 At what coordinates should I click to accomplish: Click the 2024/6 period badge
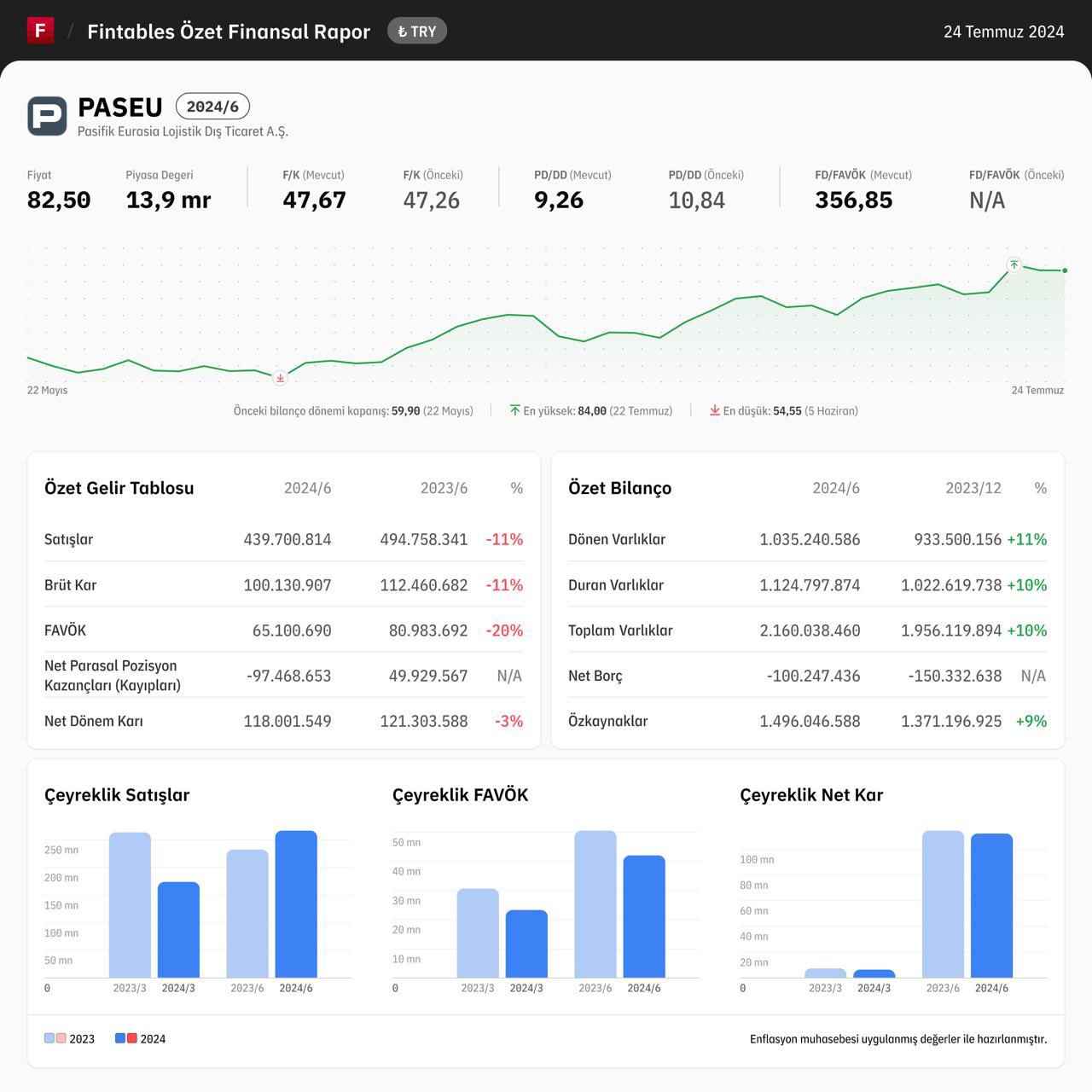point(212,107)
